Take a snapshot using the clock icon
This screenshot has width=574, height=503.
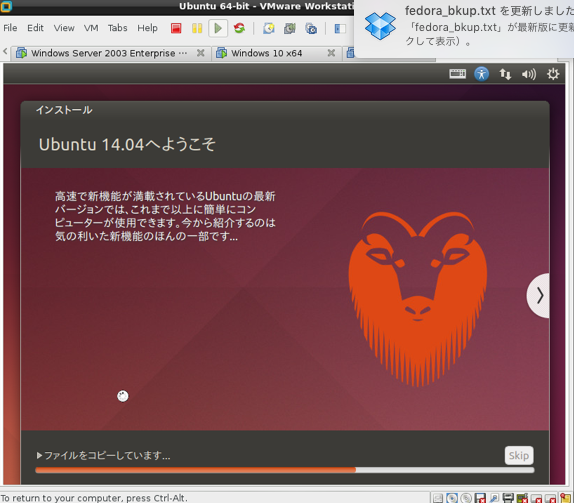point(269,28)
